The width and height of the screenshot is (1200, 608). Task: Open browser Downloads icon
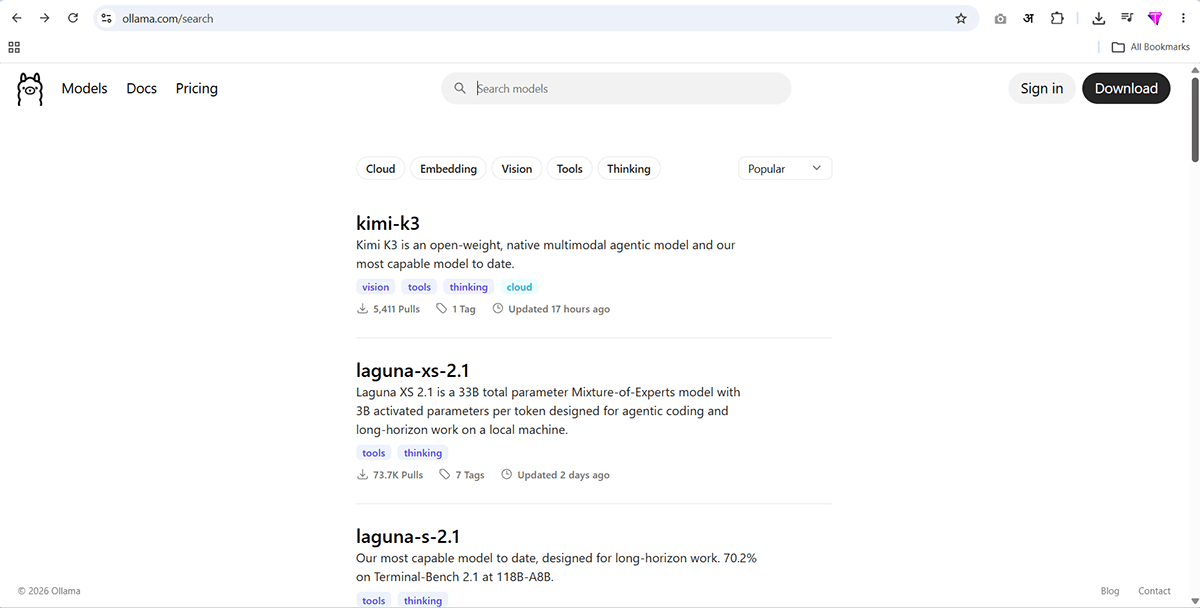pos(1098,18)
